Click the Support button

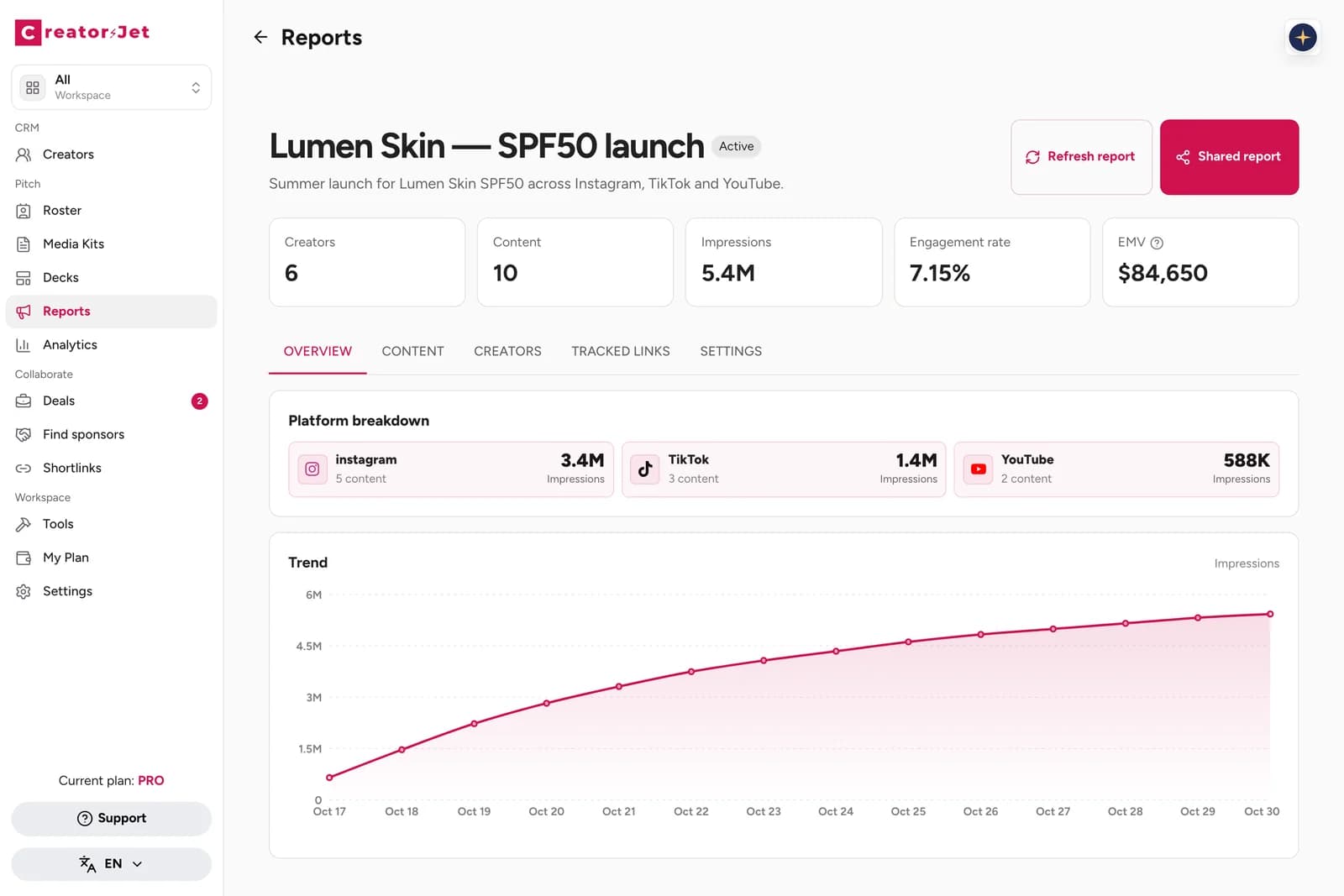(111, 819)
